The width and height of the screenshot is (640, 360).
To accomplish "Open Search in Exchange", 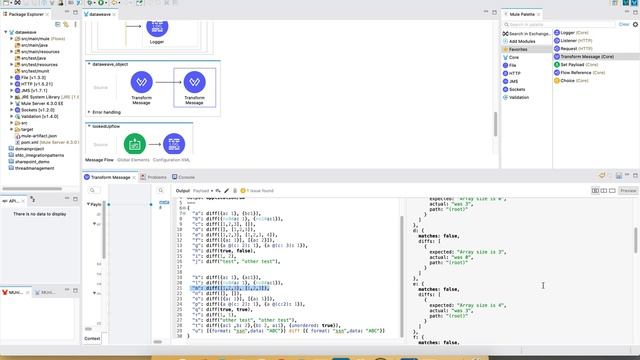I will (526, 33).
